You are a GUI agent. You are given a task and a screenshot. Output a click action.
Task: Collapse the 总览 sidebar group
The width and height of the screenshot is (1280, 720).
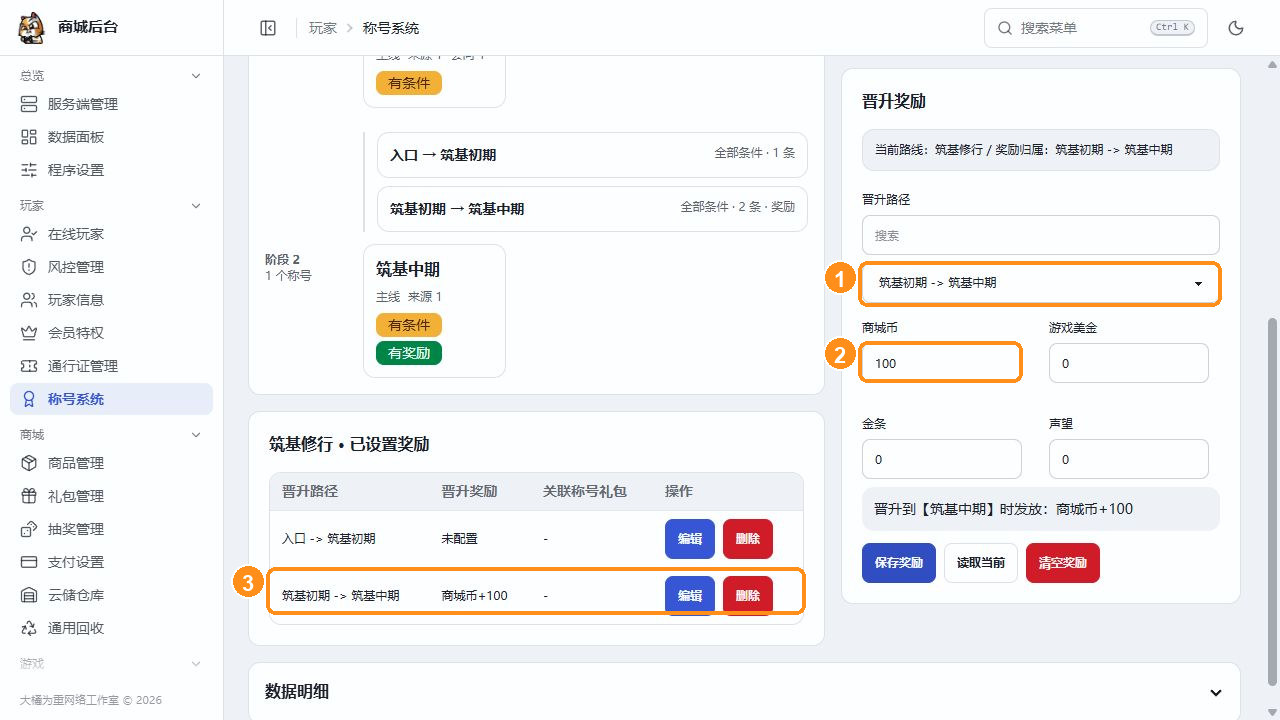196,76
